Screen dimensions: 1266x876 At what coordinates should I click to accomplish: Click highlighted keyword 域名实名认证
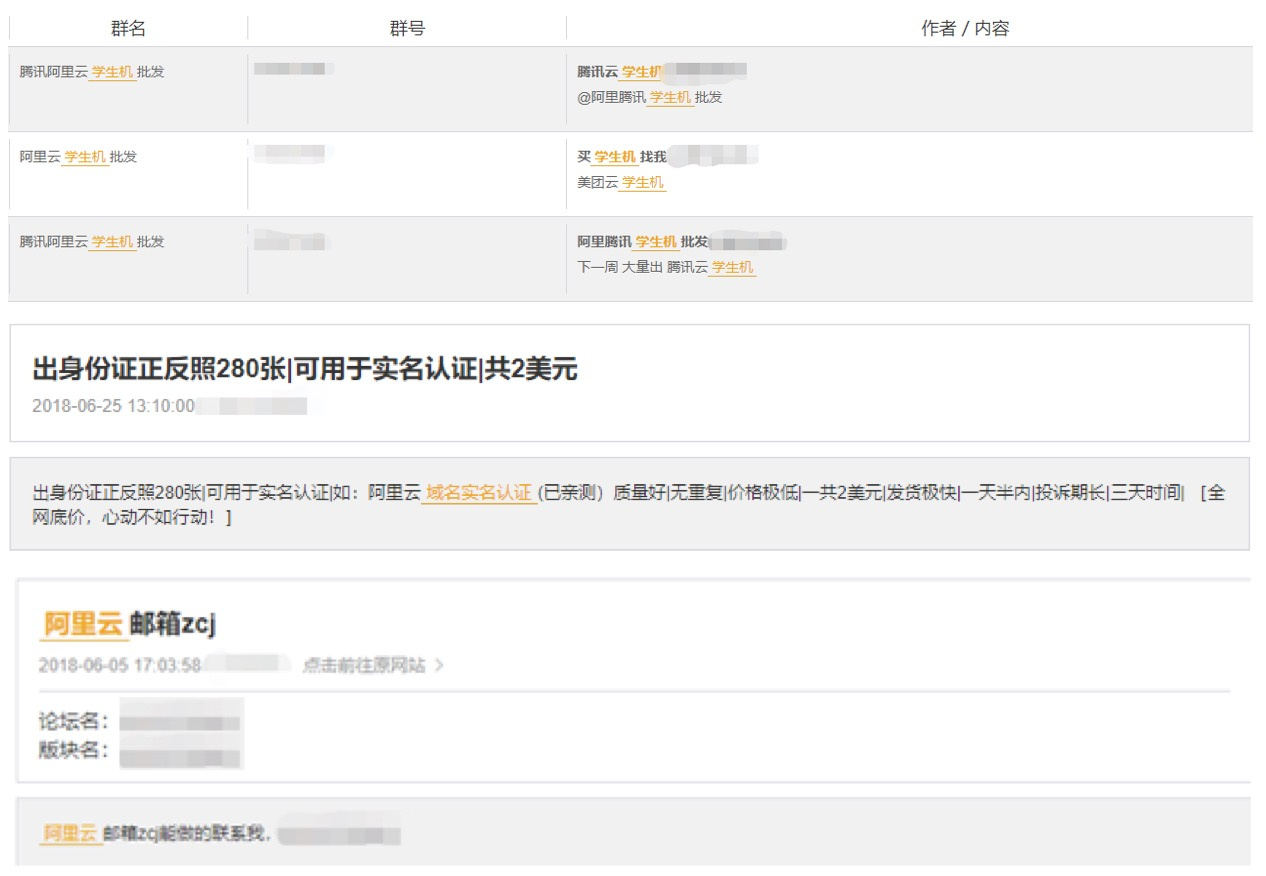478,493
